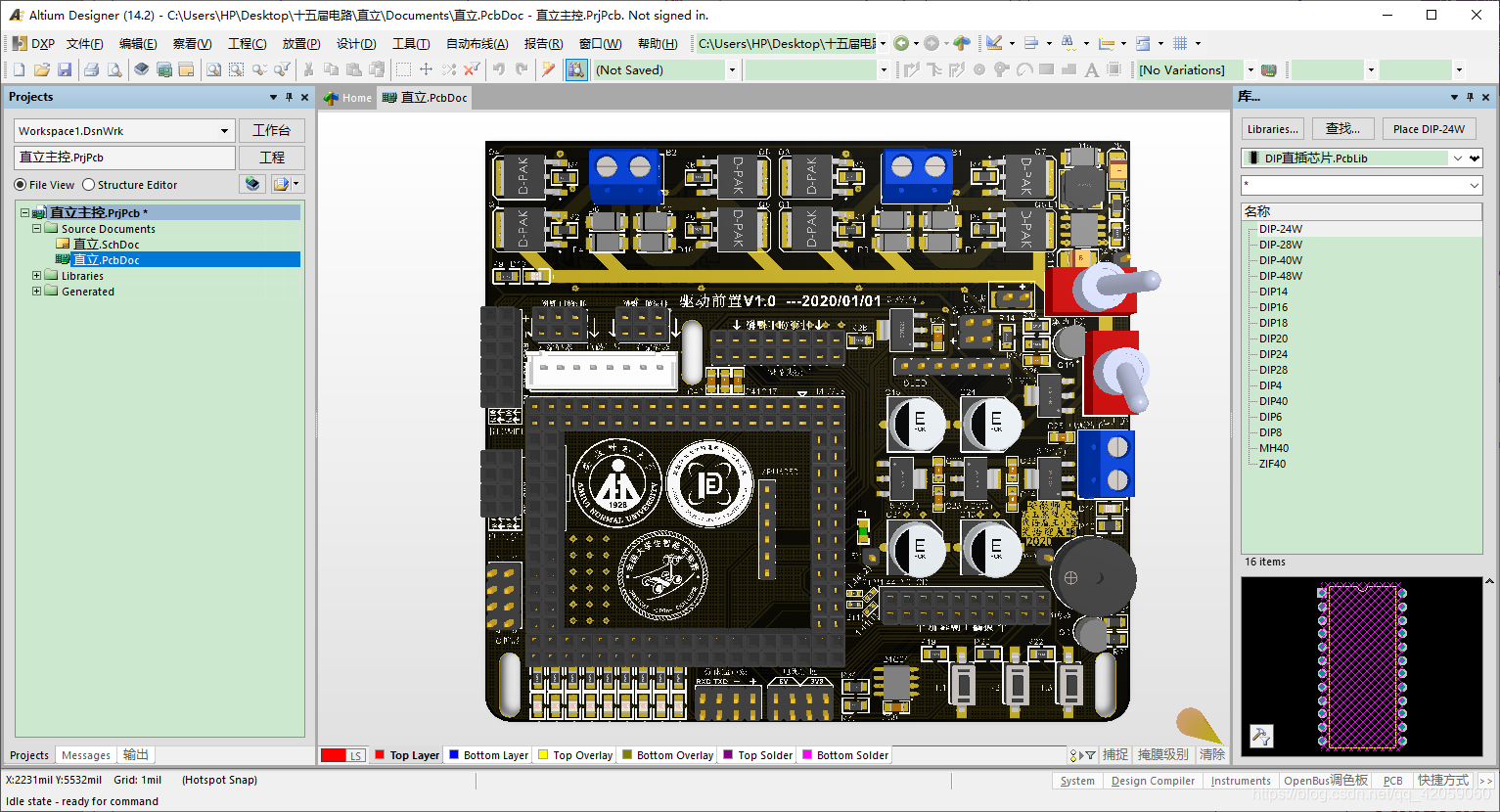Open the Not Saved view dropdown arrow
1500x812 pixels.
coord(731,70)
